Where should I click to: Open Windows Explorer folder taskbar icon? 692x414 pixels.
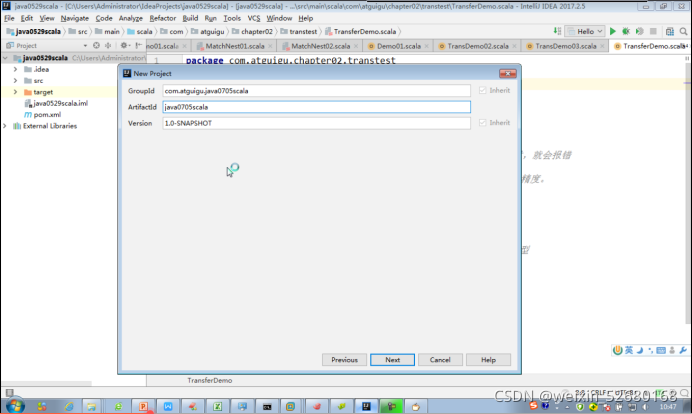pyautogui.click(x=91, y=406)
